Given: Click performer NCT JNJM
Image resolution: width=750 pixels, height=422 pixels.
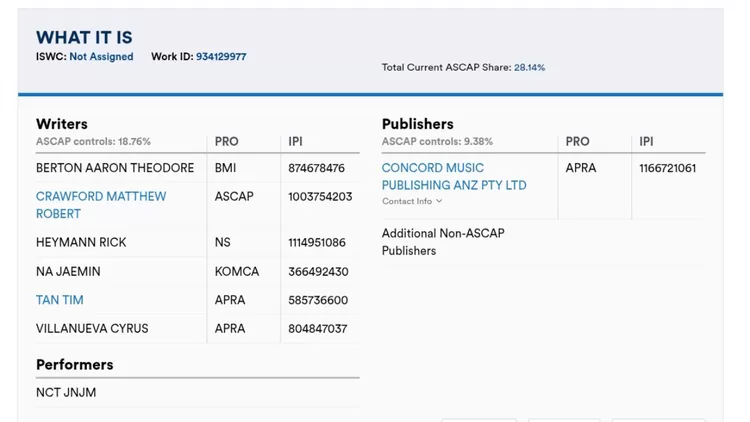Looking at the screenshot, I should tap(66, 393).
